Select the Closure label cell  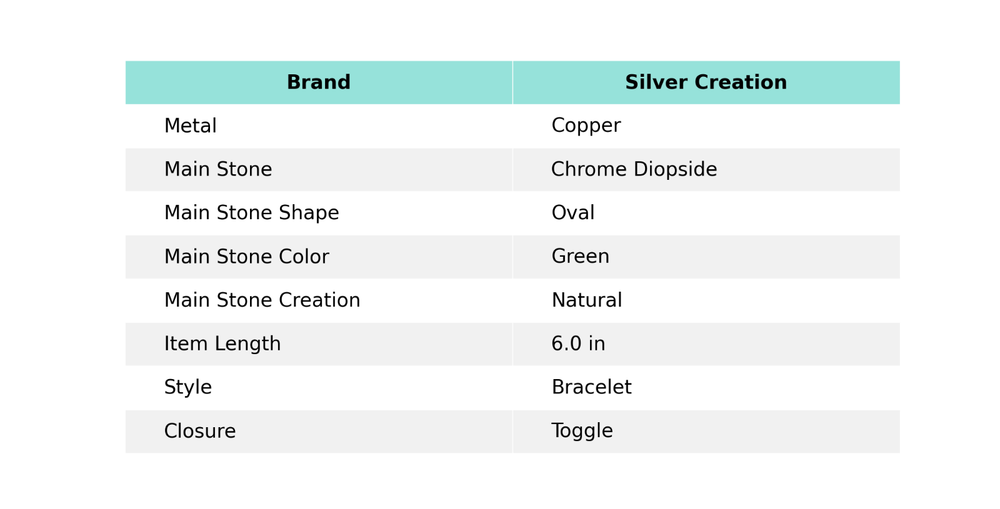pos(199,432)
